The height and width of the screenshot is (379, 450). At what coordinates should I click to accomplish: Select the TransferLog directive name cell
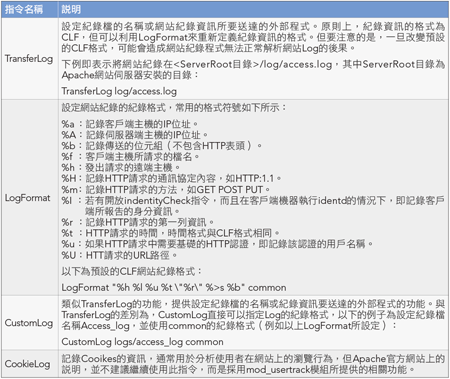tap(29, 59)
